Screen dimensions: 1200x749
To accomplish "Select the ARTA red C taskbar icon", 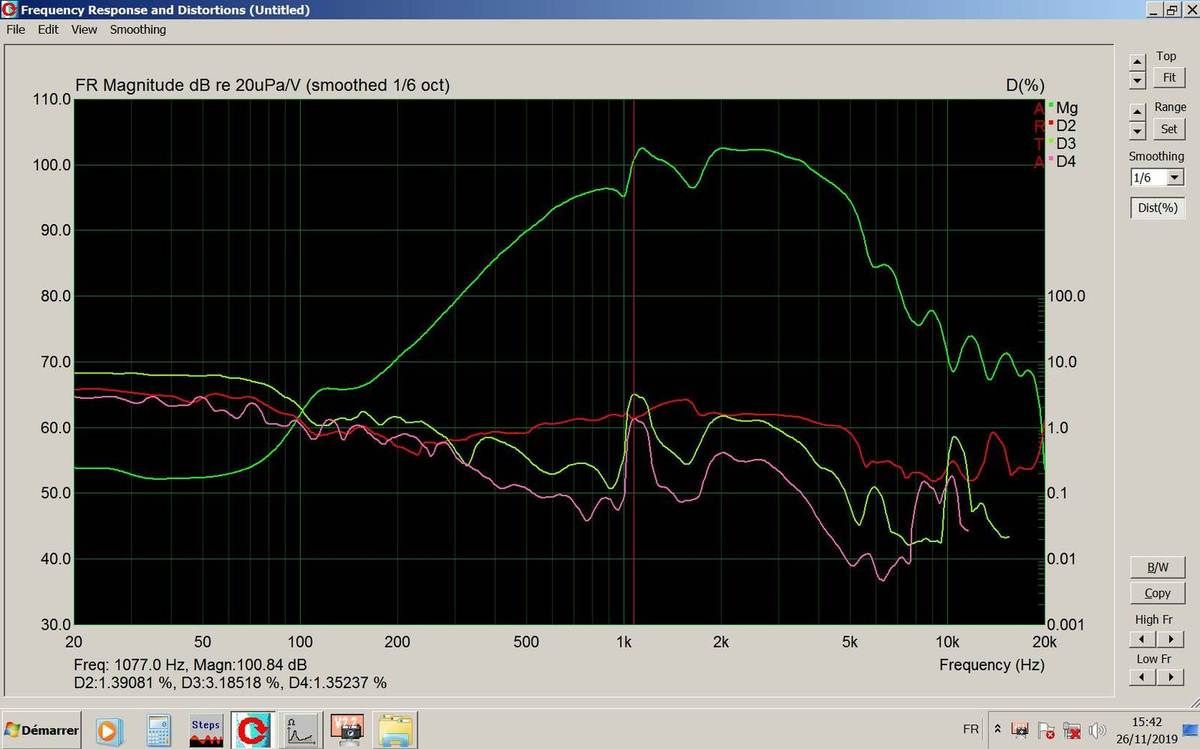I will 253,730.
